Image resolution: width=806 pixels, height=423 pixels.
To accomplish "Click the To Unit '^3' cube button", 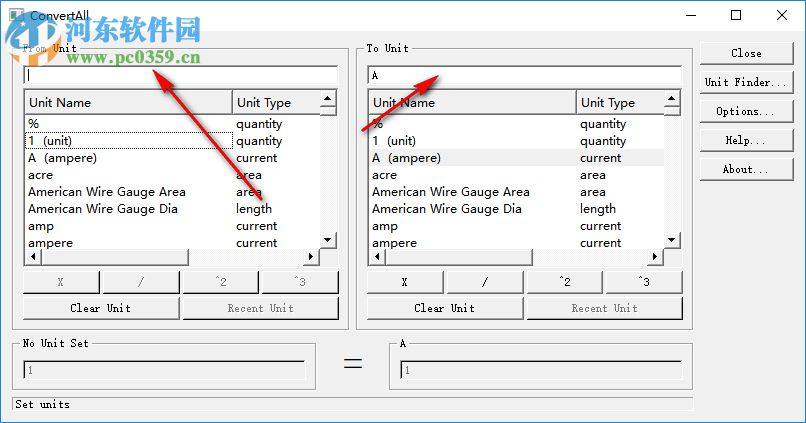I will tap(644, 282).
